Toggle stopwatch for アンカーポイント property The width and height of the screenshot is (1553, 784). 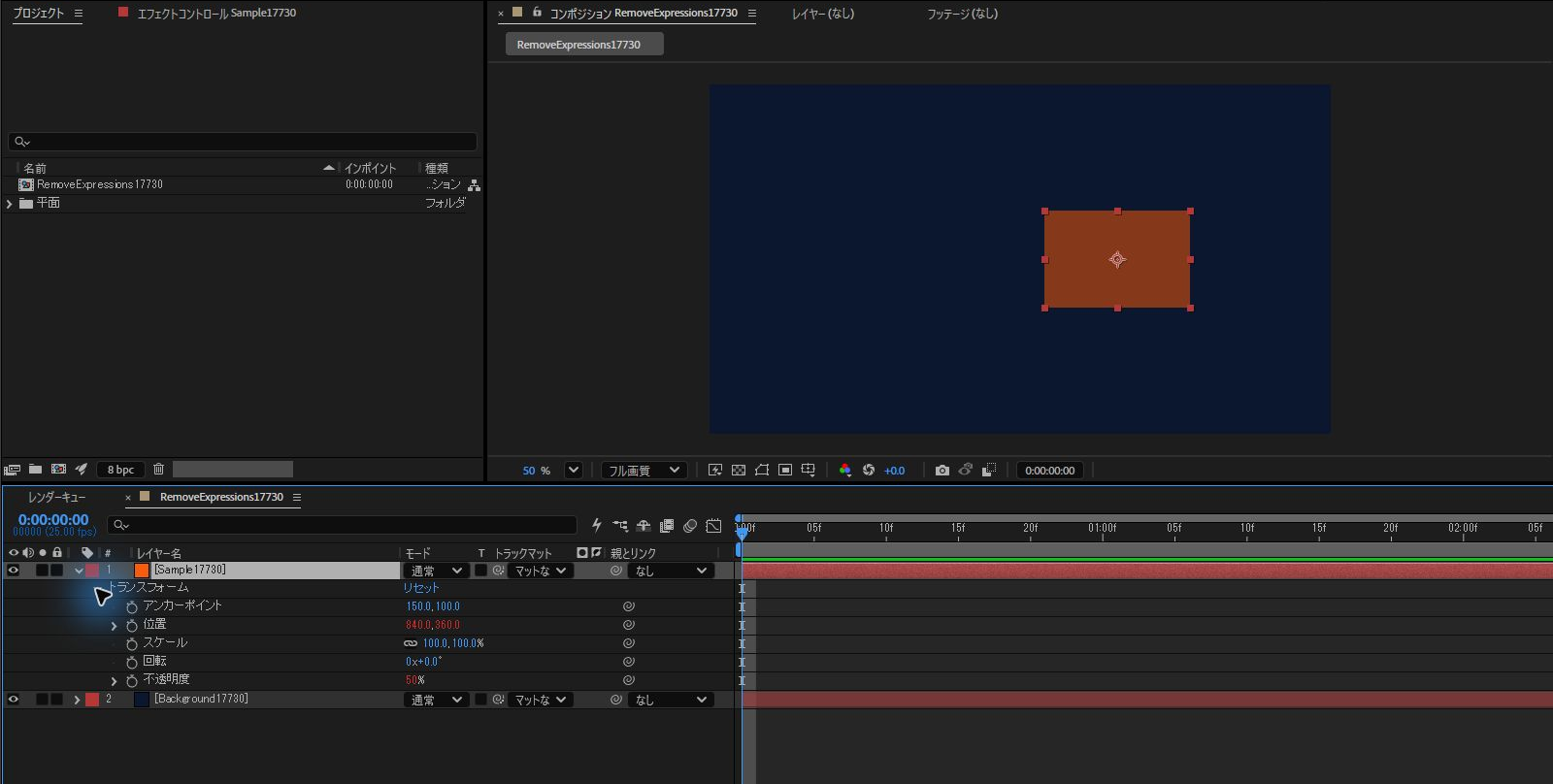click(132, 606)
